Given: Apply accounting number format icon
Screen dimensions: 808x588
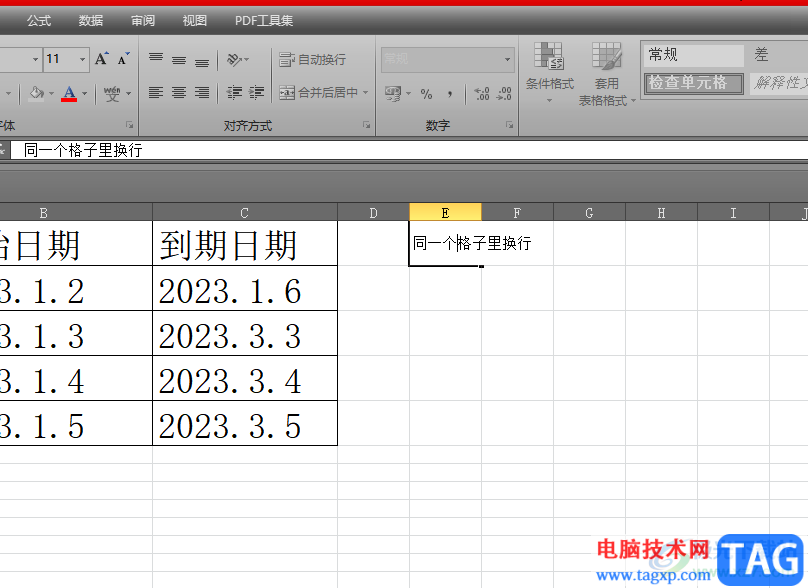Looking at the screenshot, I should [x=393, y=94].
